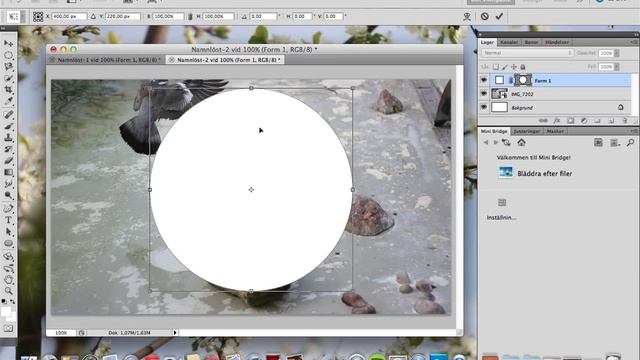This screenshot has width=640, height=360.
Task: Click Inställningar in Mini Bridge
Action: pyautogui.click(x=502, y=218)
